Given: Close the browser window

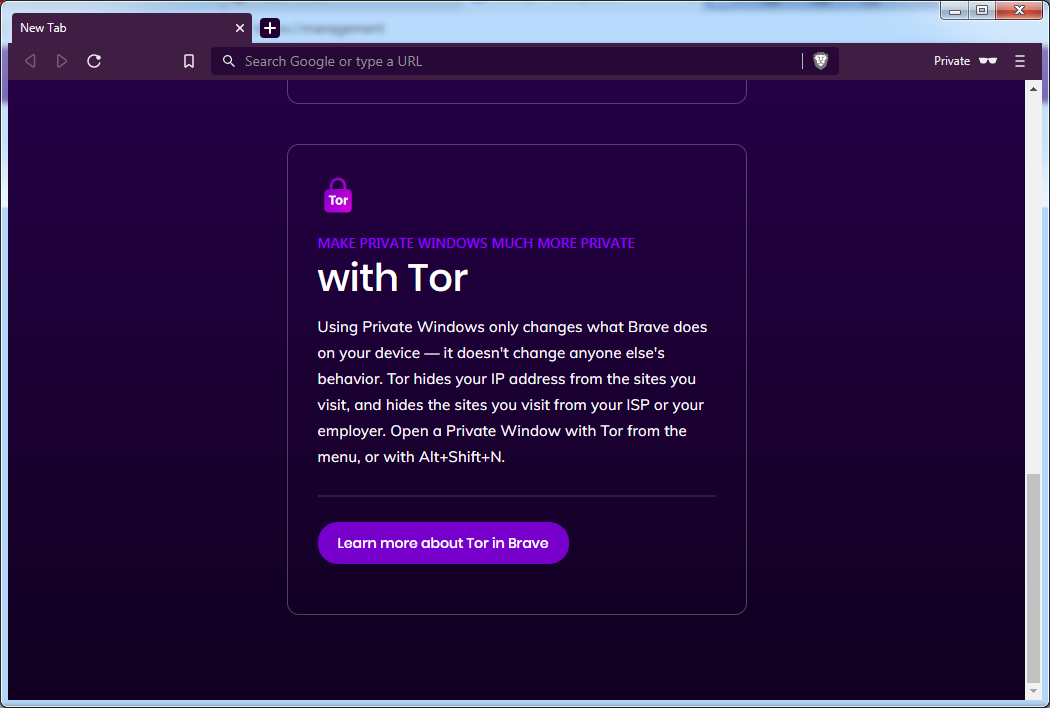Looking at the screenshot, I should (x=1019, y=11).
